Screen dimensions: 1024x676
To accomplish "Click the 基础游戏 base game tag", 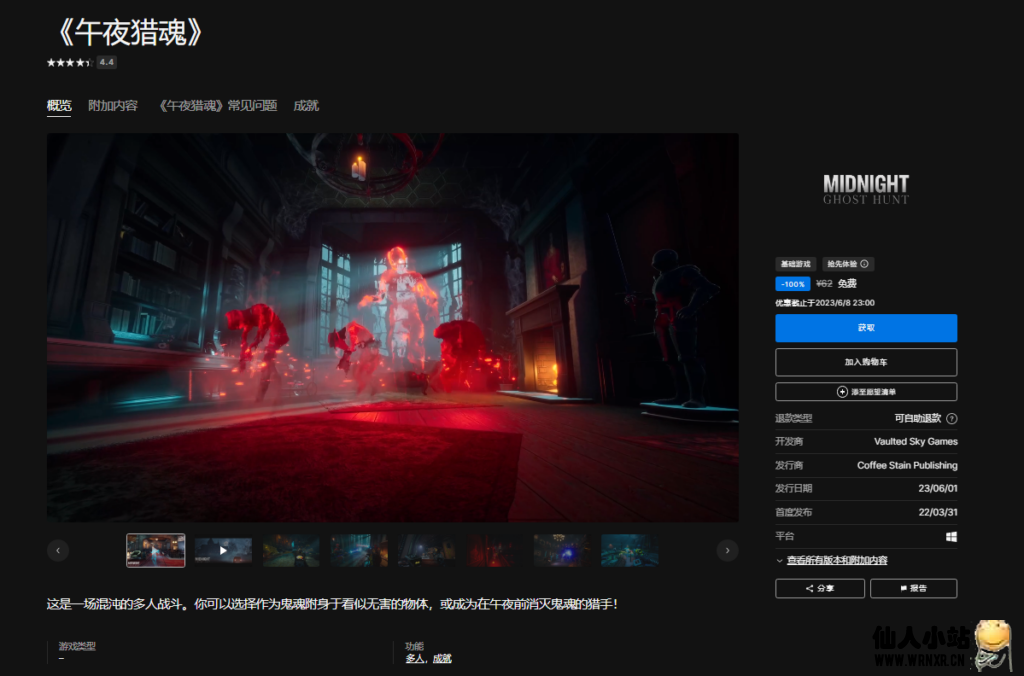I will (795, 264).
